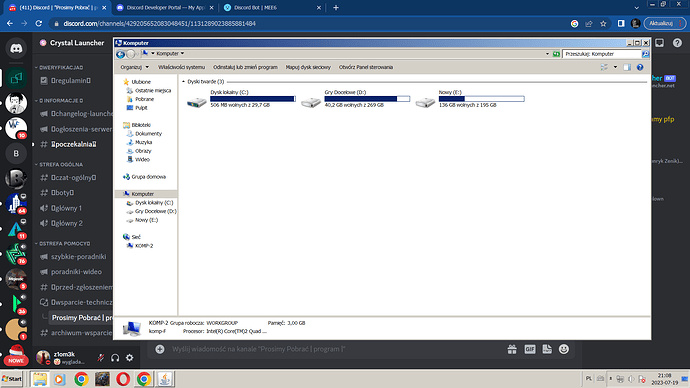Screen dimensions: 690x388
Task: Unmute the microphone in Discord user panel
Action: point(100,358)
